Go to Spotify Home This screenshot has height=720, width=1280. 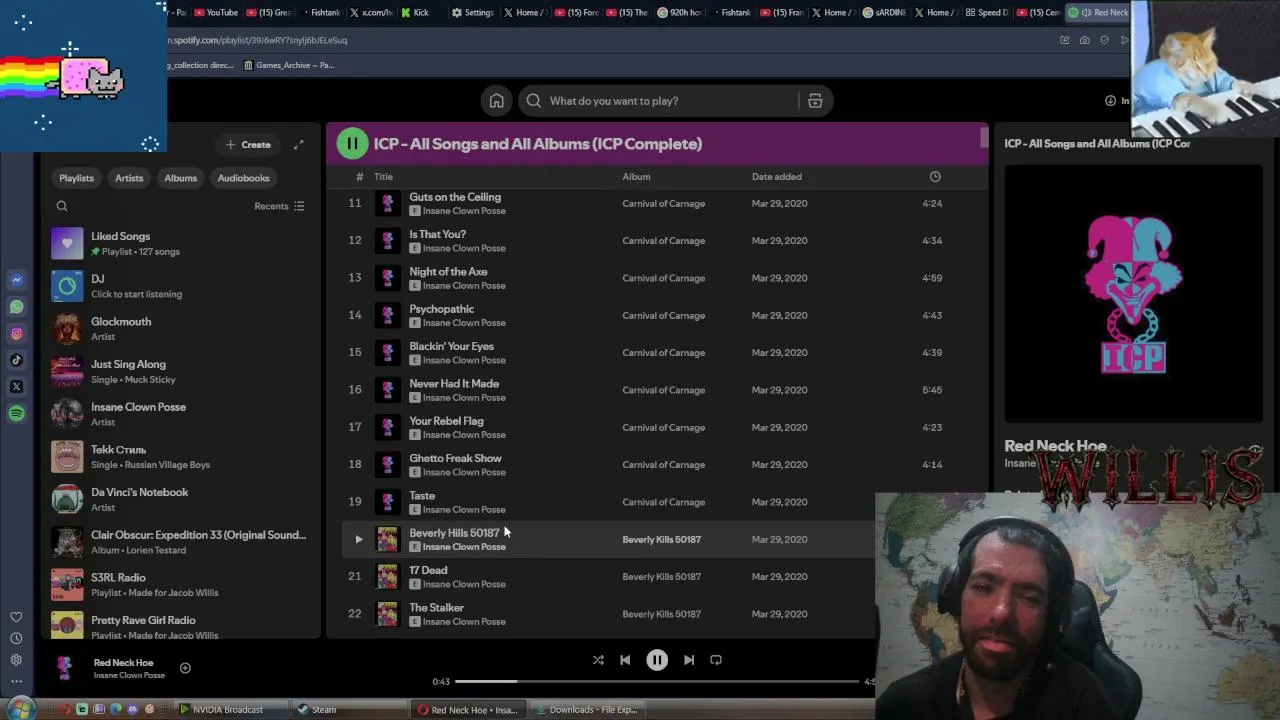(496, 101)
